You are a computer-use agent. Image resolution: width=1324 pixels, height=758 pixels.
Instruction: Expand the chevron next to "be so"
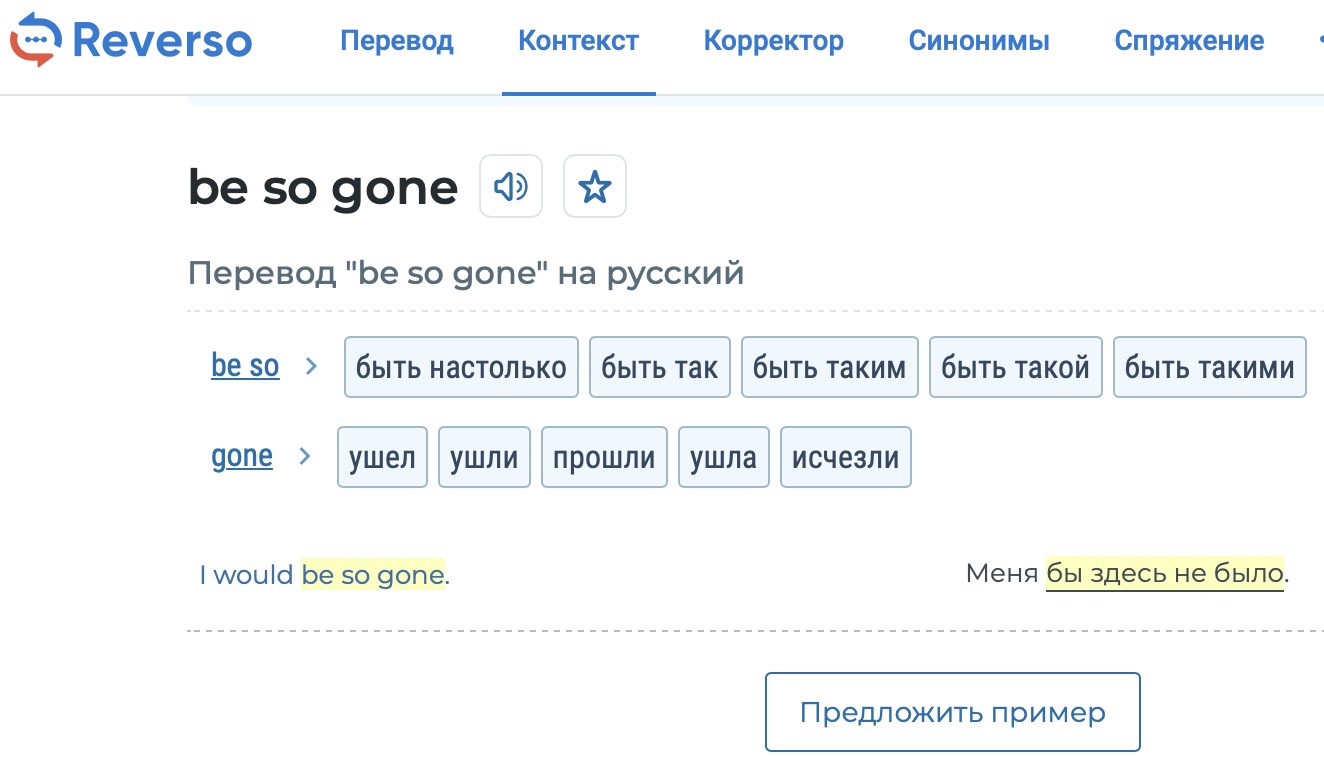tap(311, 367)
